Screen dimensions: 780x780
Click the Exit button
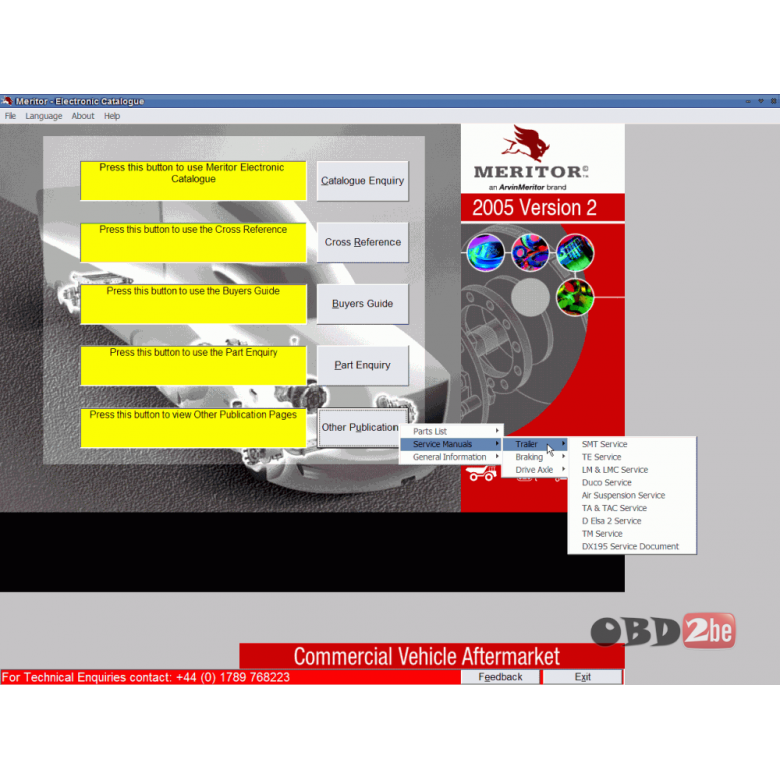pos(583,677)
